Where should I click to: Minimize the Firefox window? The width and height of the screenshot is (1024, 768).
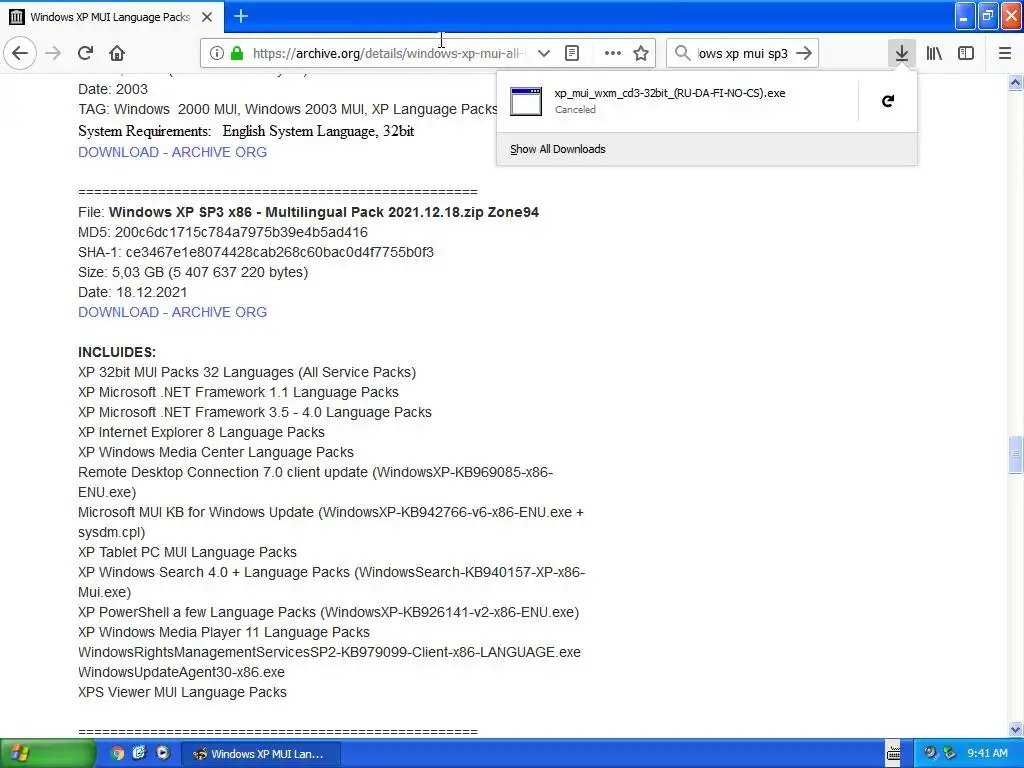(965, 16)
